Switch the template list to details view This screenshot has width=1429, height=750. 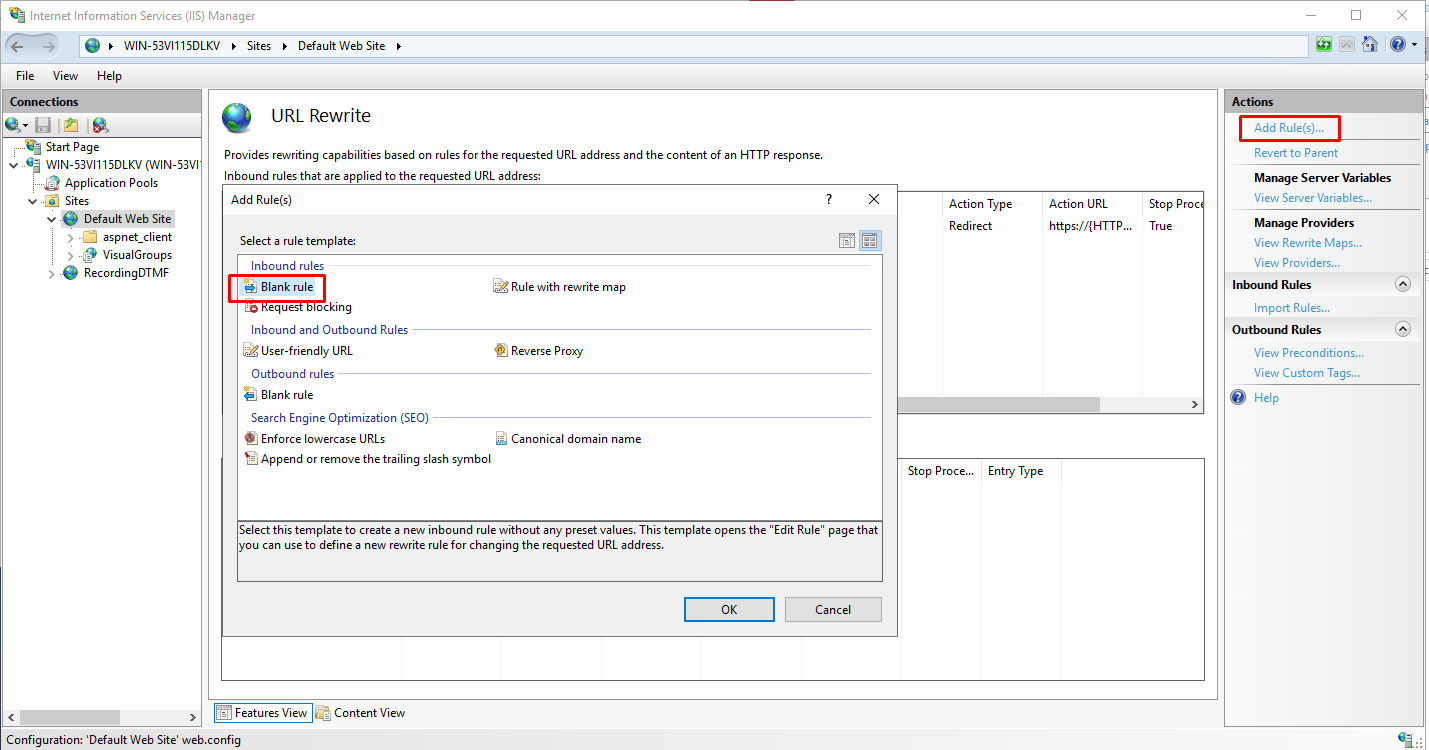tap(847, 241)
